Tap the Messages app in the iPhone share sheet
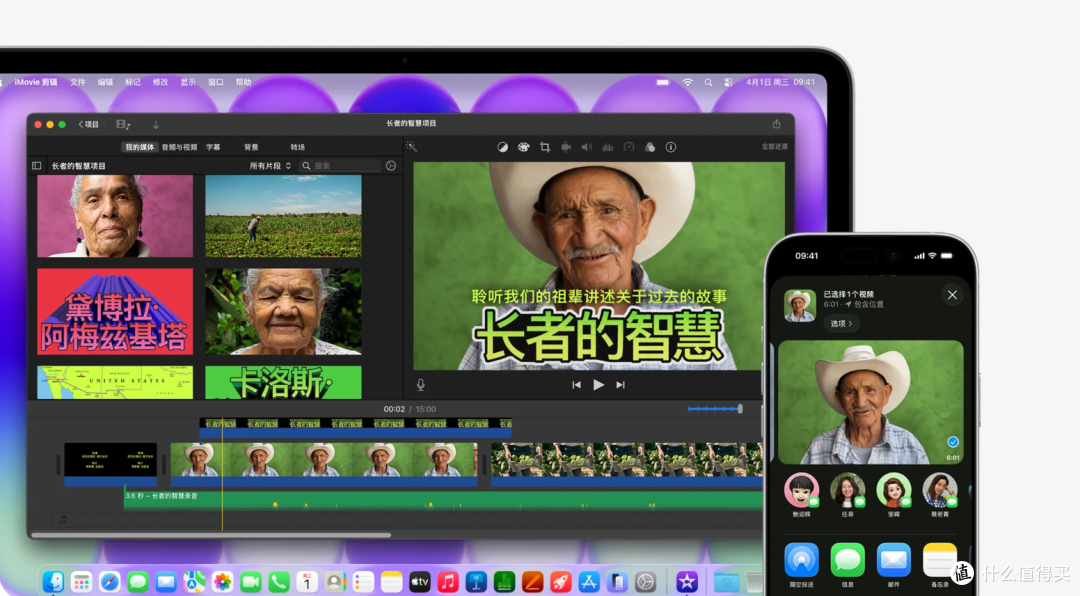The height and width of the screenshot is (596, 1080). (x=847, y=560)
